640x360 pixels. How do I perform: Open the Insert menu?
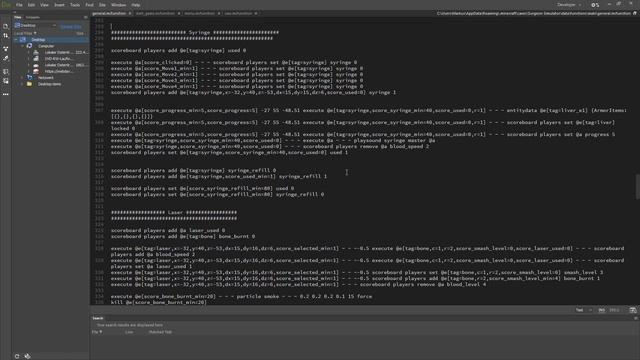pyautogui.click(x=59, y=5)
